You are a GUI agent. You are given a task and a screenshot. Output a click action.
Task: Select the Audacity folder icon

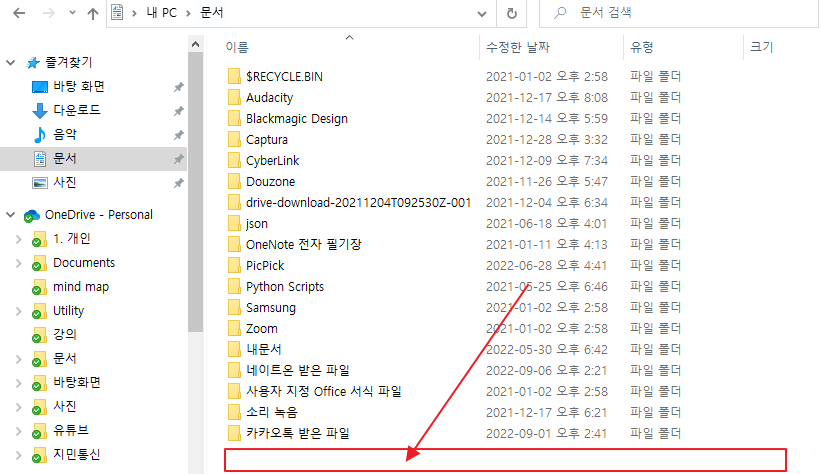(234, 97)
